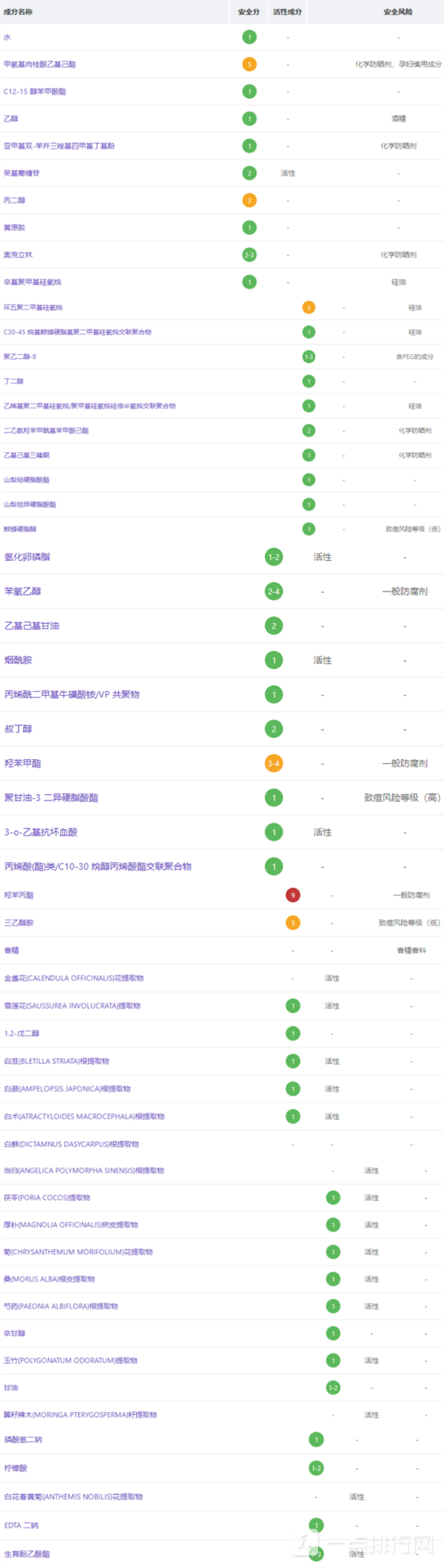444x1568 pixels.
Task: Open ingredient link 山梨坦硬脂酸酯
Action: 27,480
